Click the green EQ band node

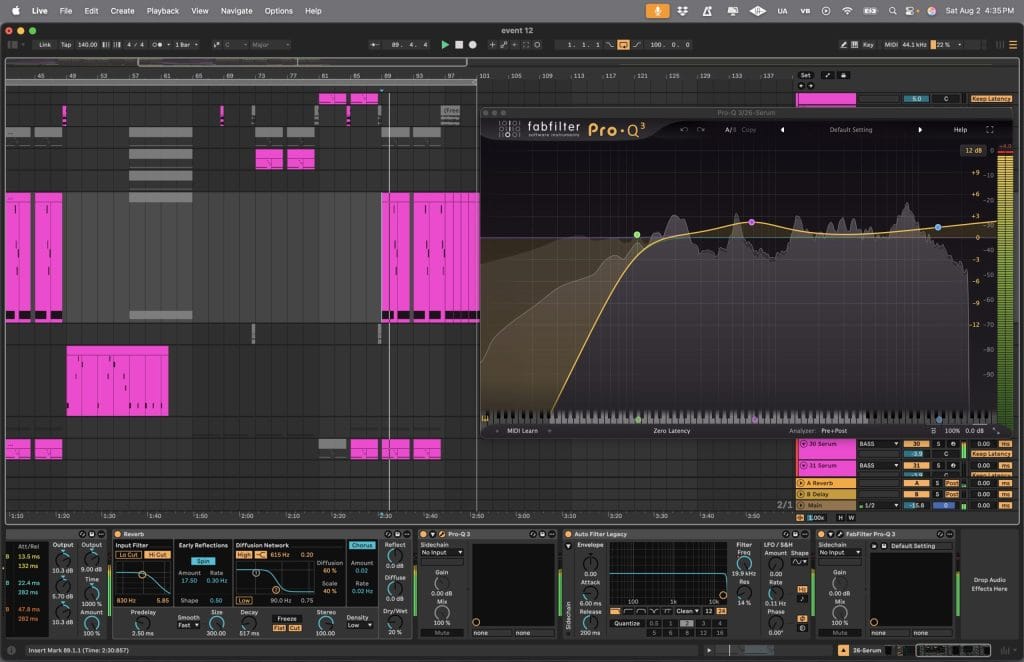637,235
